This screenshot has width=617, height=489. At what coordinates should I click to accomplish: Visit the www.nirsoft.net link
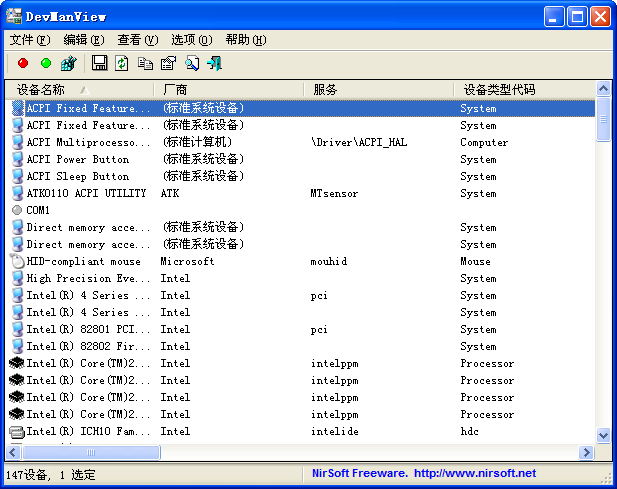pos(474,473)
